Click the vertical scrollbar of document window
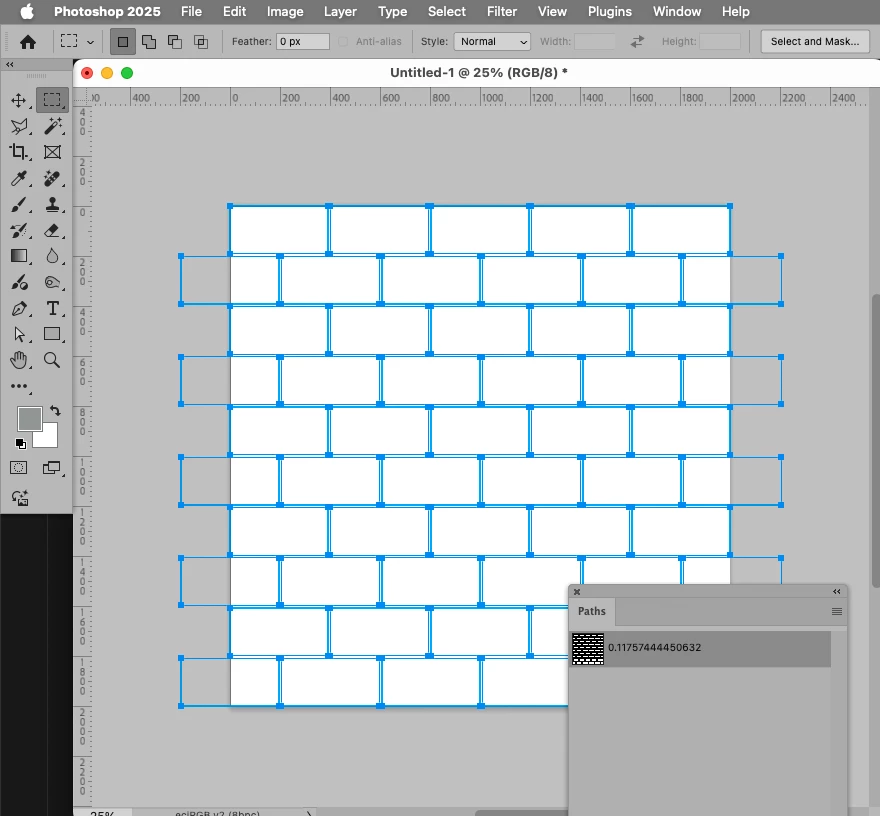The height and width of the screenshot is (816, 880). tap(876, 441)
